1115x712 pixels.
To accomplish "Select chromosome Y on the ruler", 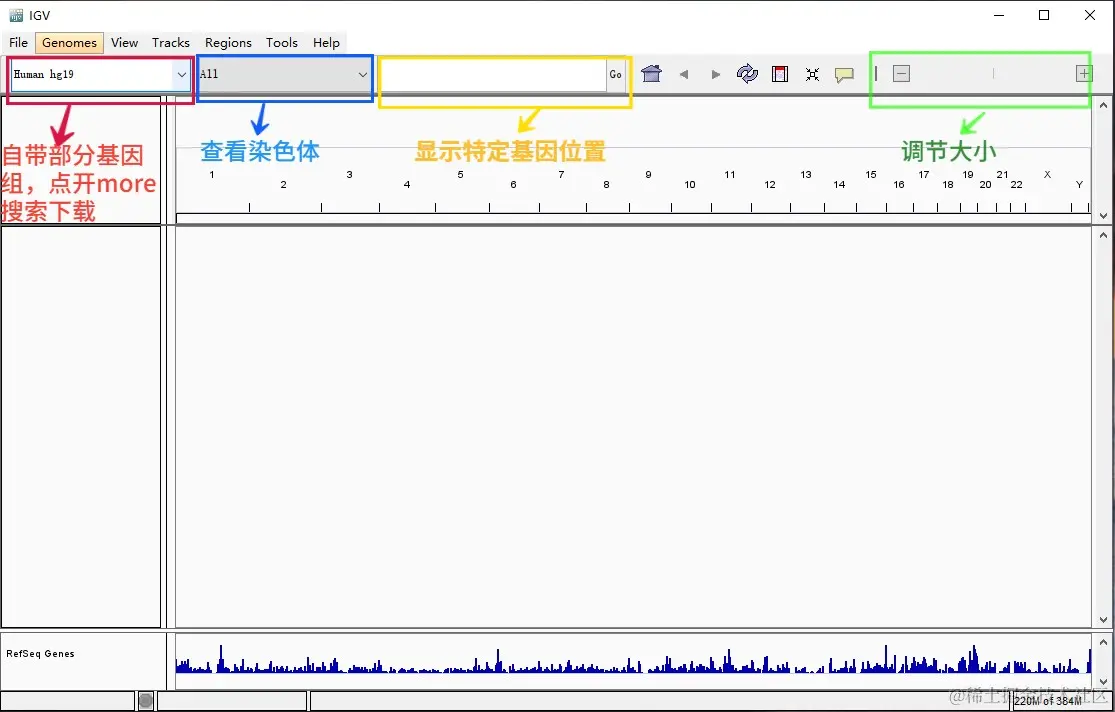I will click(x=1079, y=184).
